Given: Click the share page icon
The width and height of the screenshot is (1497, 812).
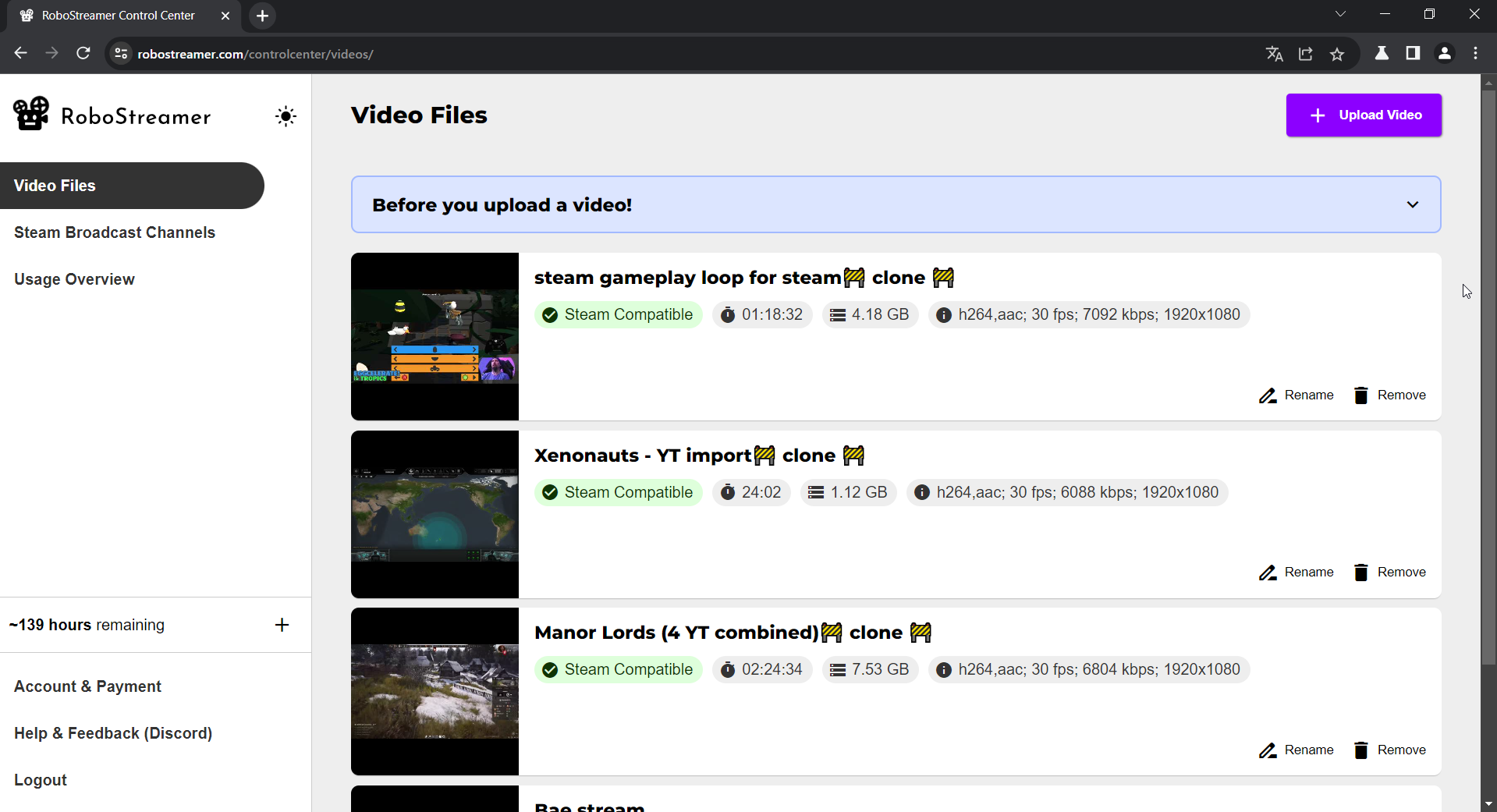Looking at the screenshot, I should [1306, 53].
